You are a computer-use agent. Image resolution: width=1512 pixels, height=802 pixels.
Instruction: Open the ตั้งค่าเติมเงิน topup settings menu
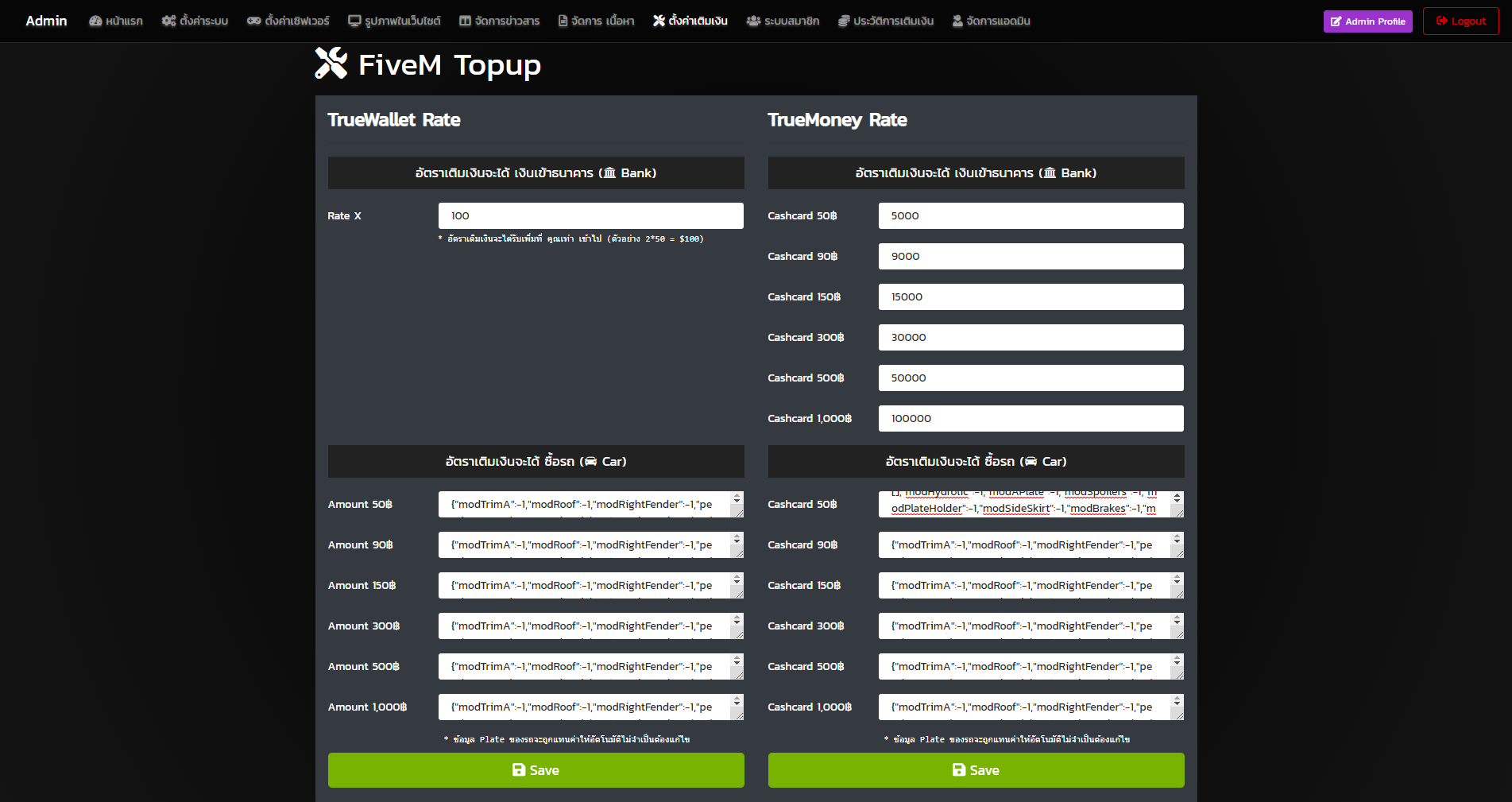pyautogui.click(x=690, y=21)
